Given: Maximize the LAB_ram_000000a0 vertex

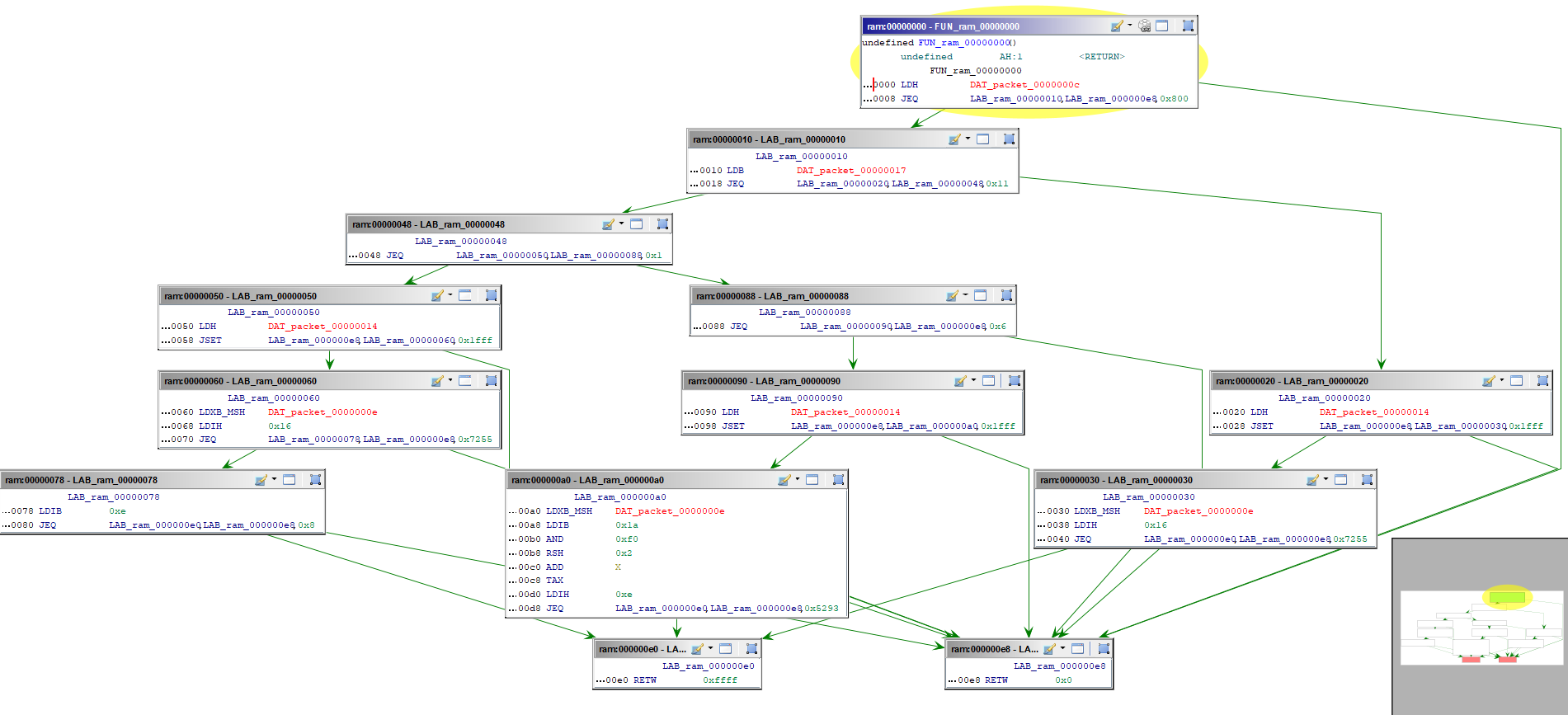Looking at the screenshot, I should 812,480.
